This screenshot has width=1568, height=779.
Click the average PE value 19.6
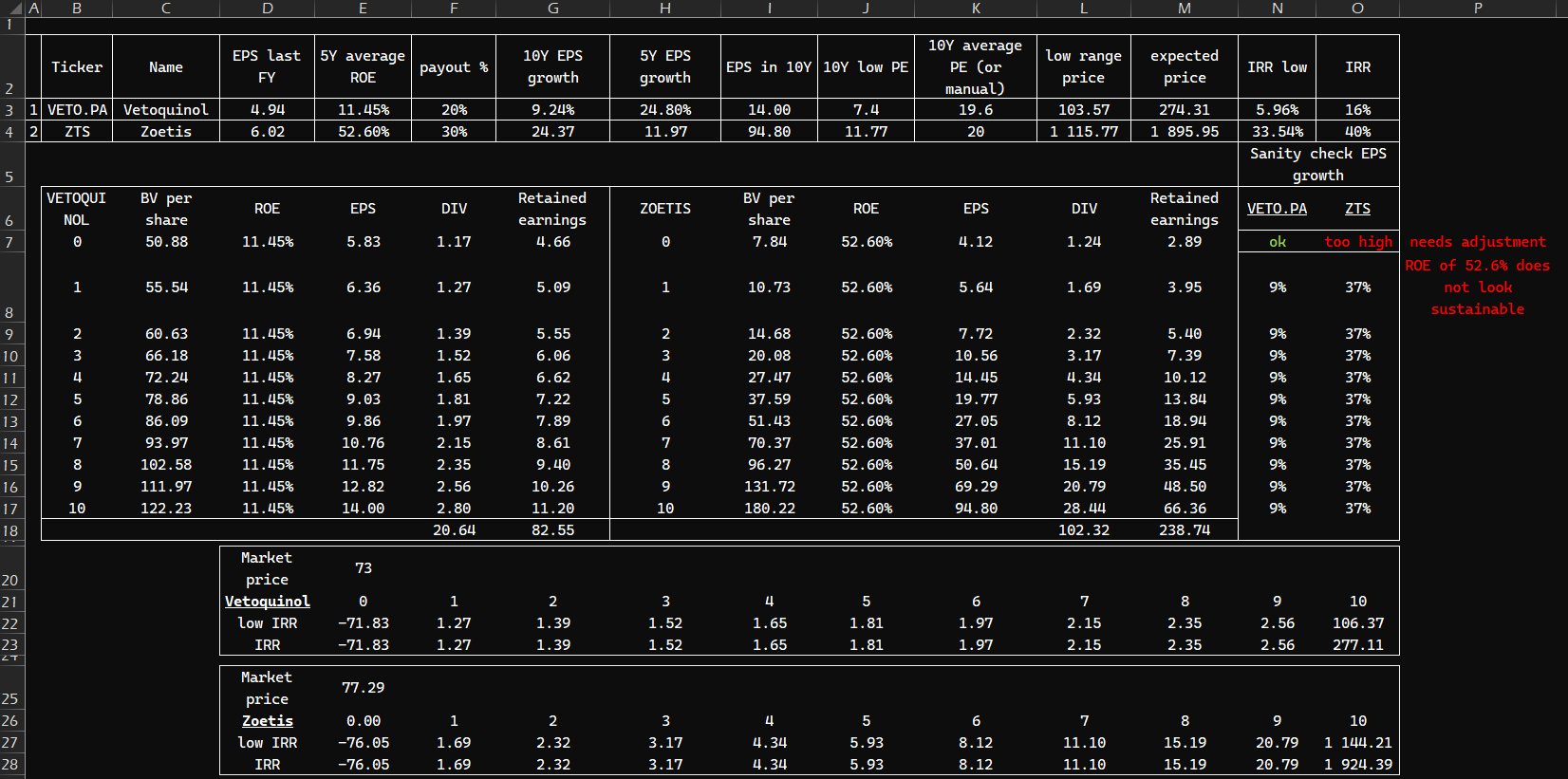coord(976,110)
